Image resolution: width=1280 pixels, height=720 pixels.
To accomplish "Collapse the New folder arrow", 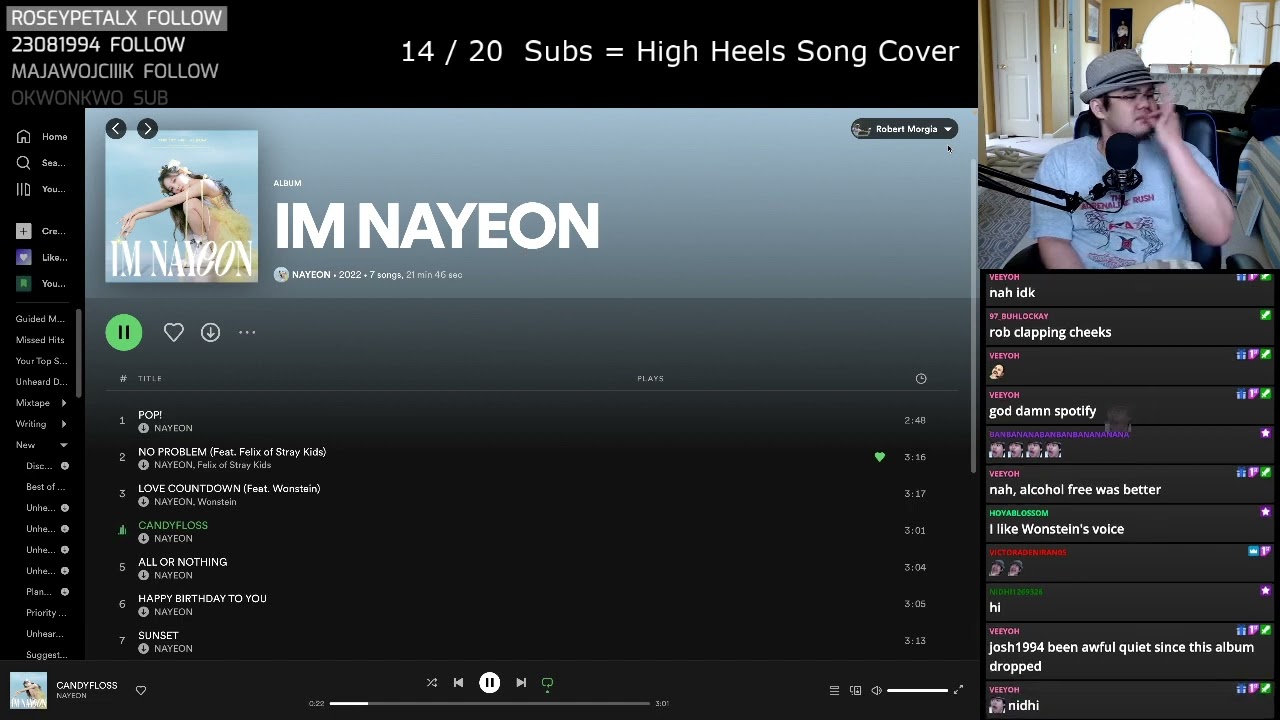I will pyautogui.click(x=64, y=445).
